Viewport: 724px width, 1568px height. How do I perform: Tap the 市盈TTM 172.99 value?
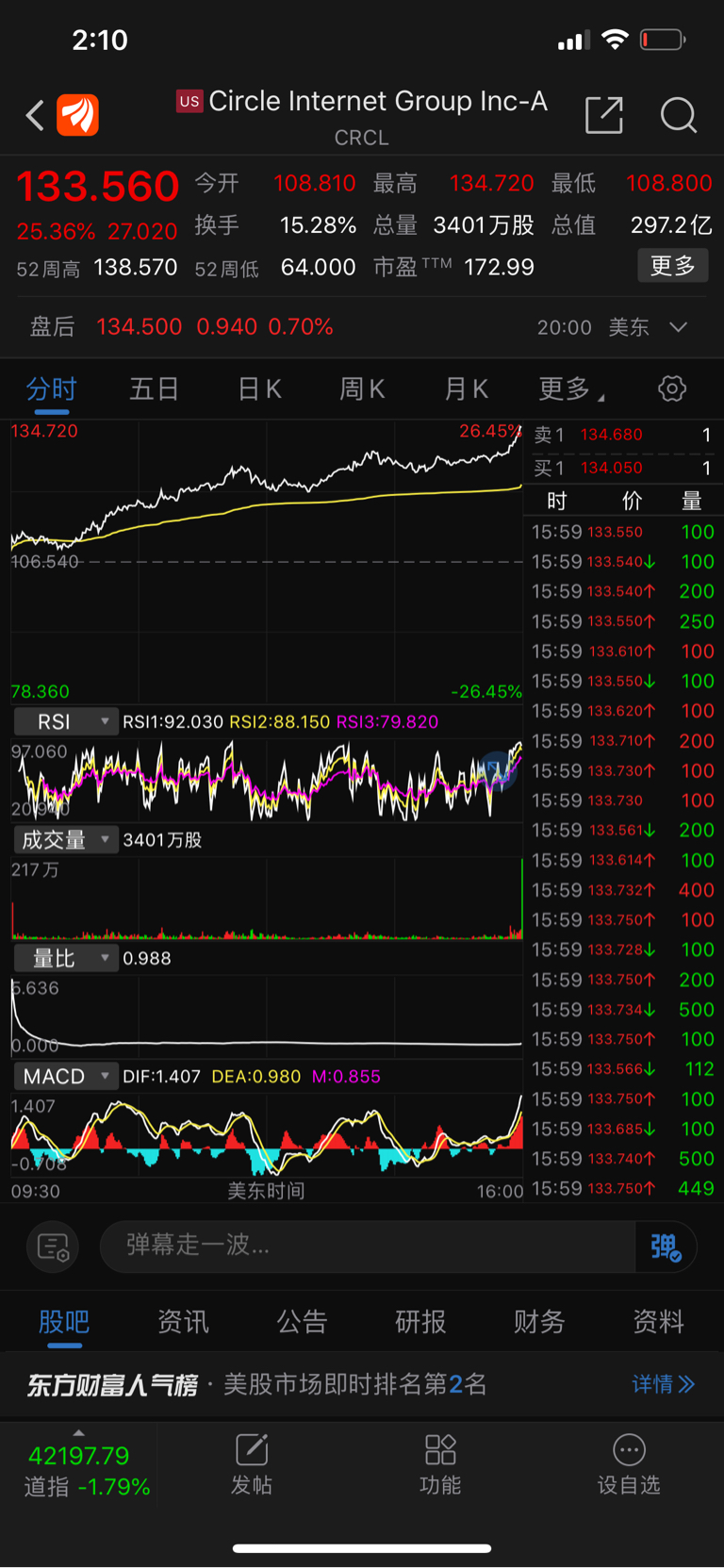point(500,267)
